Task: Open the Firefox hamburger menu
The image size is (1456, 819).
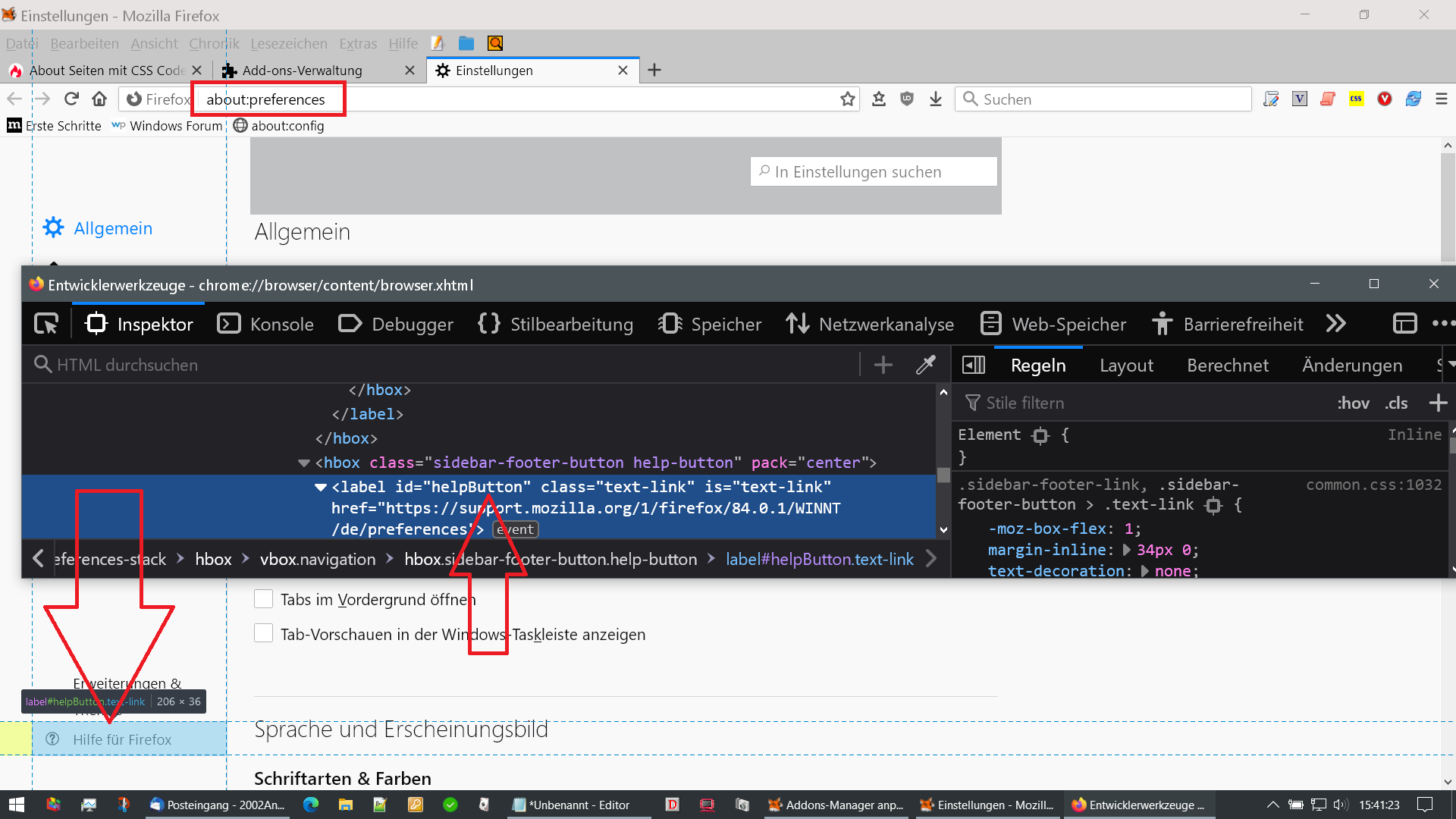Action: click(1442, 99)
